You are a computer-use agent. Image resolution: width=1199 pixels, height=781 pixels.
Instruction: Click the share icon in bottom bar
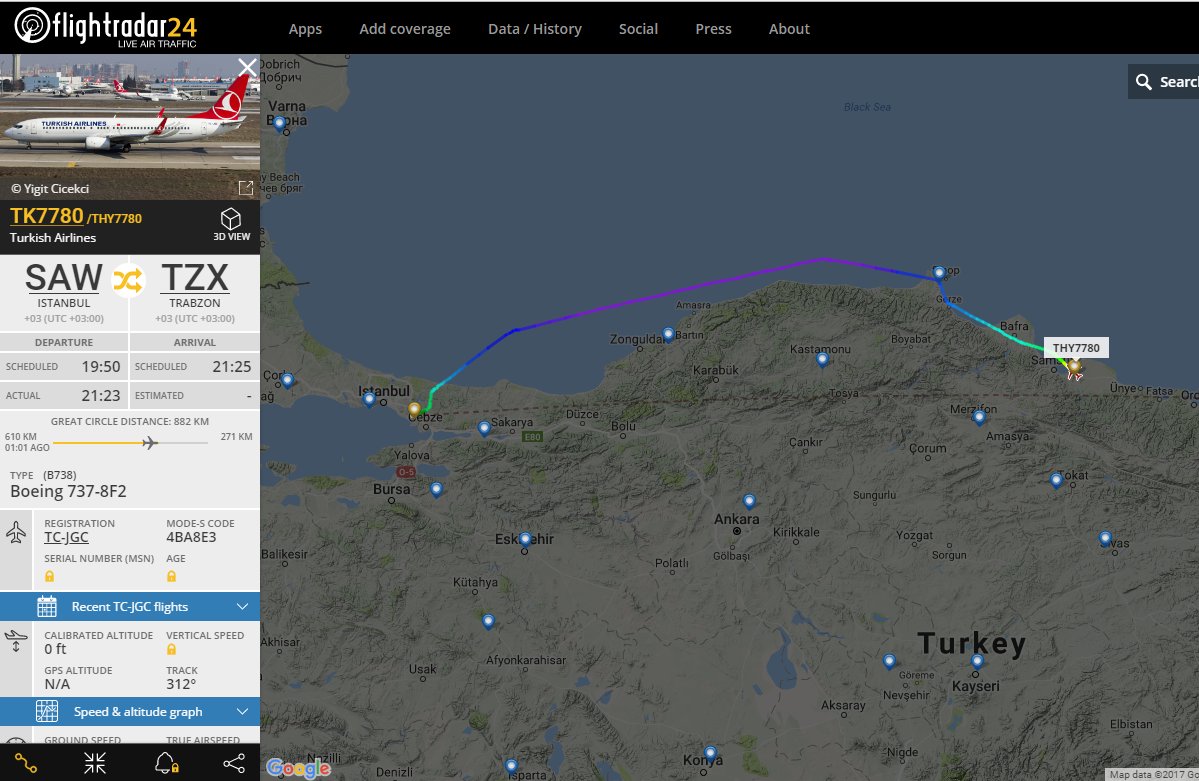tap(234, 763)
